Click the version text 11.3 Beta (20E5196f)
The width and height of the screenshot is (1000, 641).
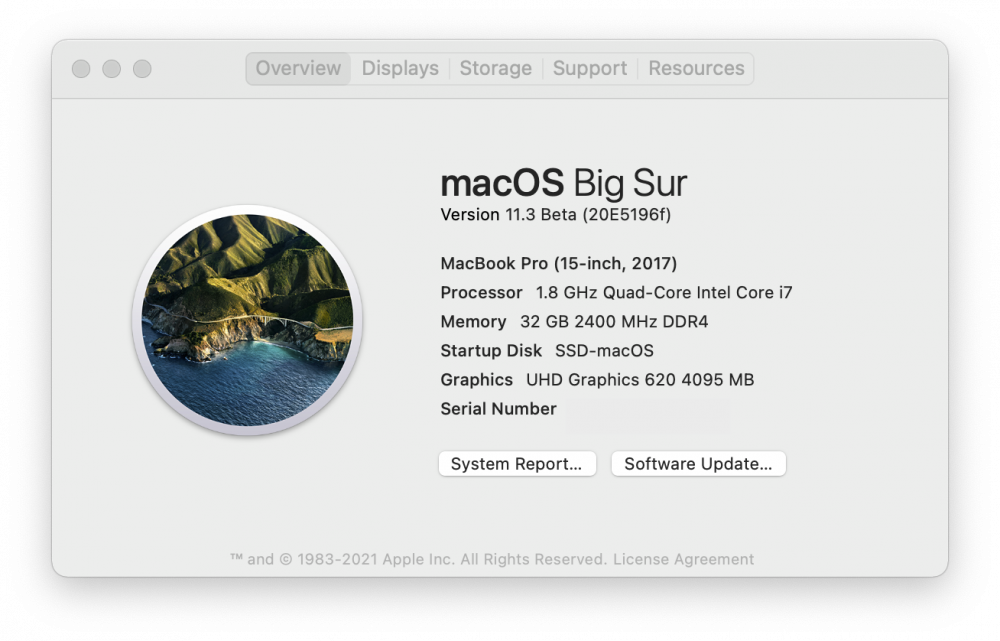tap(588, 215)
